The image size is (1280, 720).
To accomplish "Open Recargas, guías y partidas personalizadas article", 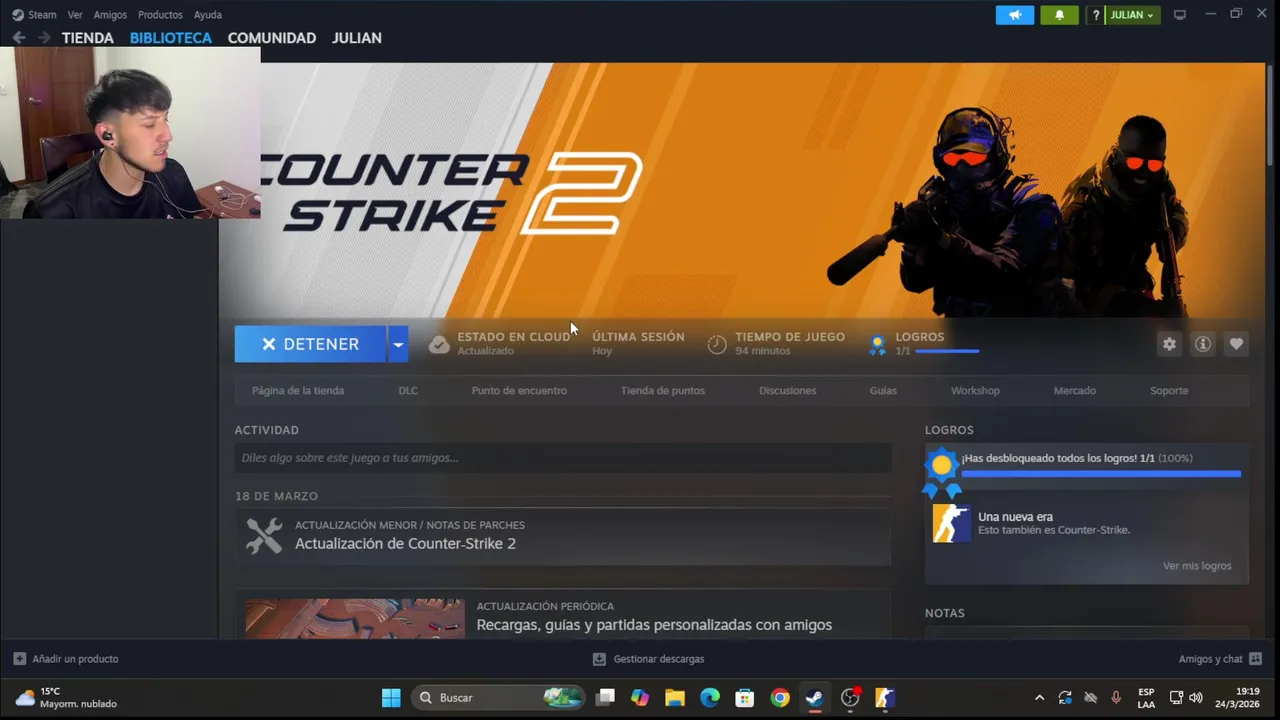I will (654, 625).
